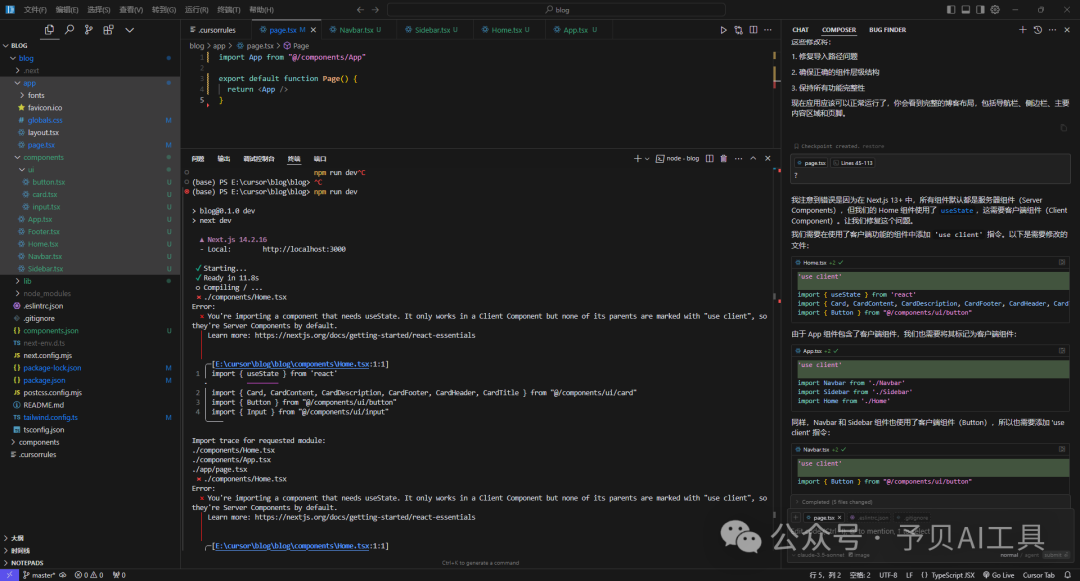Click master branch in status bar

click(39, 575)
